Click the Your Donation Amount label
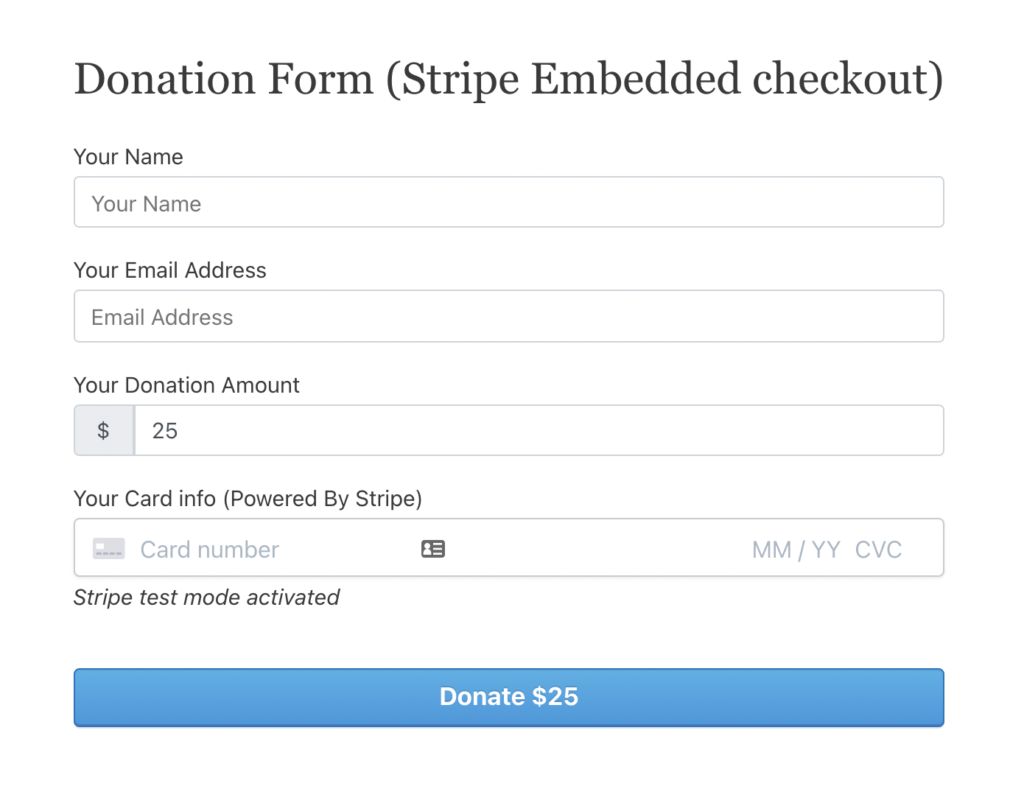The height and width of the screenshot is (803, 1024). (x=186, y=385)
